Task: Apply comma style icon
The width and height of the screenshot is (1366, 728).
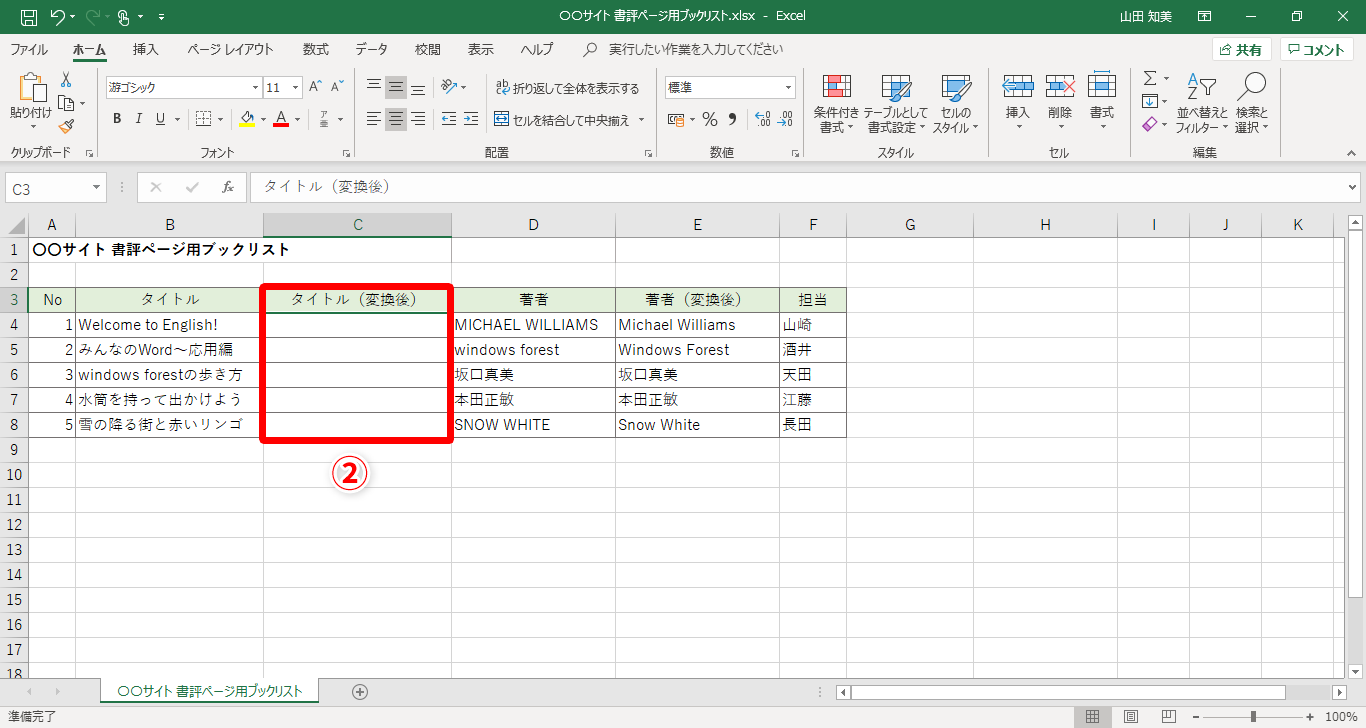Action: (x=732, y=119)
